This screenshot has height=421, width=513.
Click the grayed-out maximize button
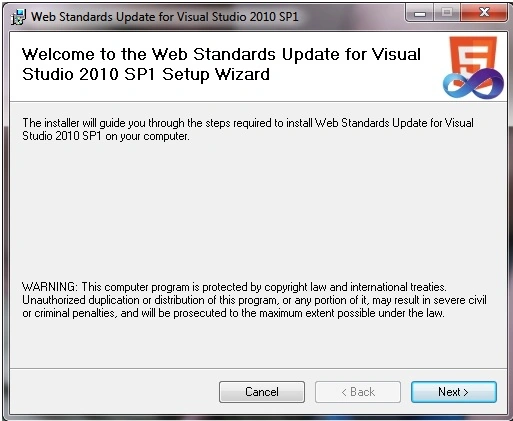coord(447,13)
